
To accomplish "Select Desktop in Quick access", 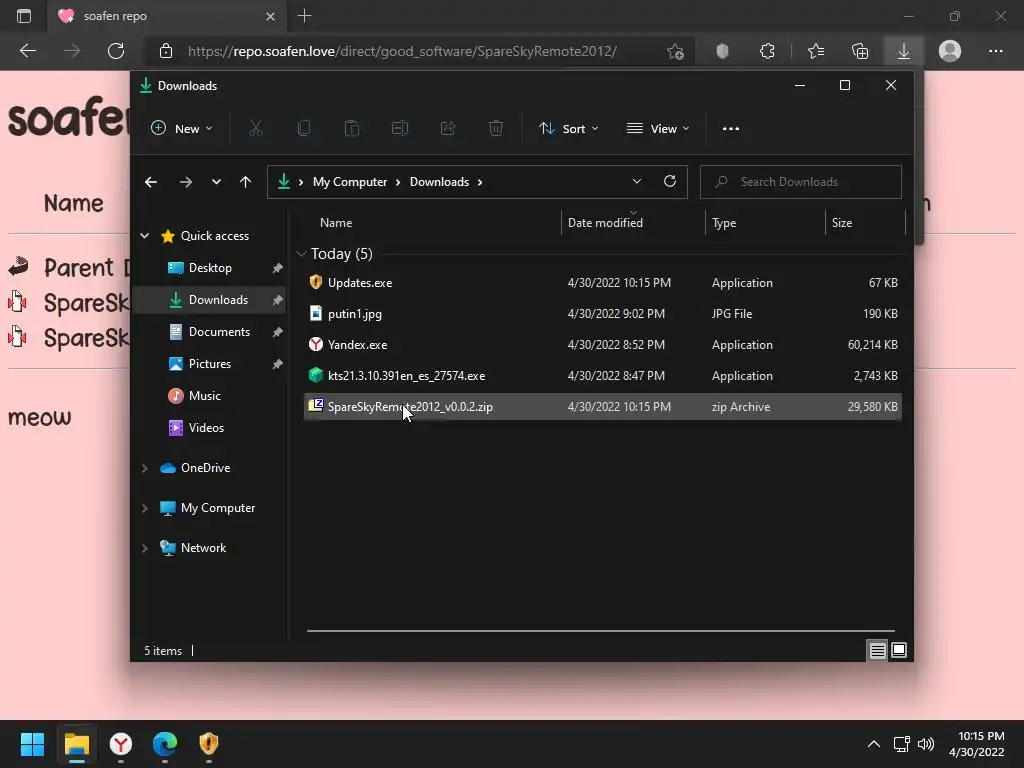I will [209, 268].
